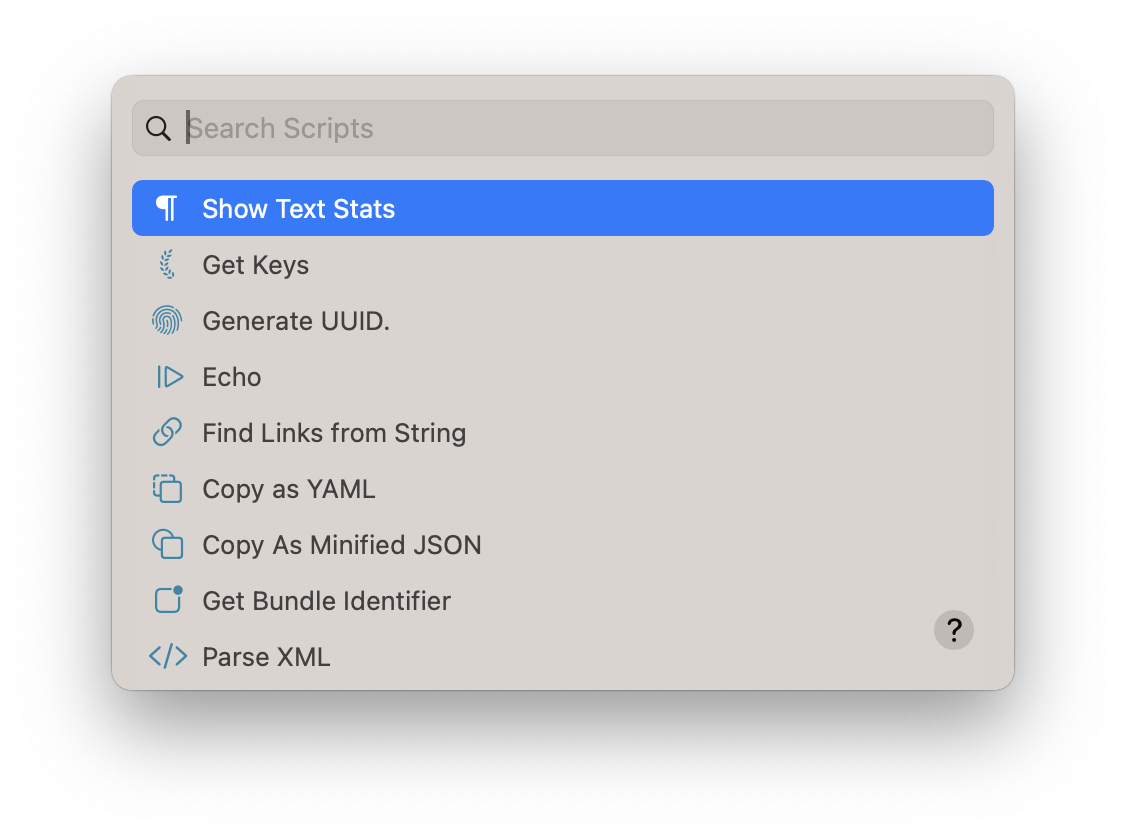Open the help question mark button

pyautogui.click(x=953, y=630)
